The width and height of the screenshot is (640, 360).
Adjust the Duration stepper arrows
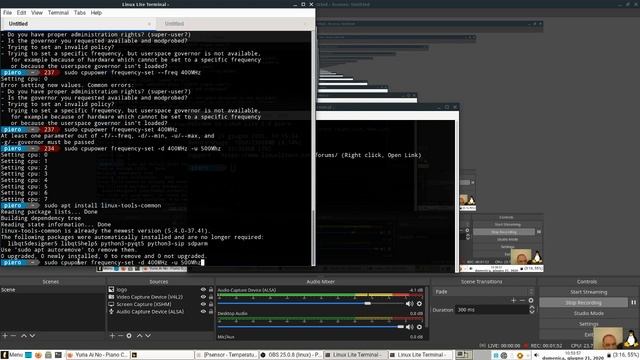[x=531, y=310]
